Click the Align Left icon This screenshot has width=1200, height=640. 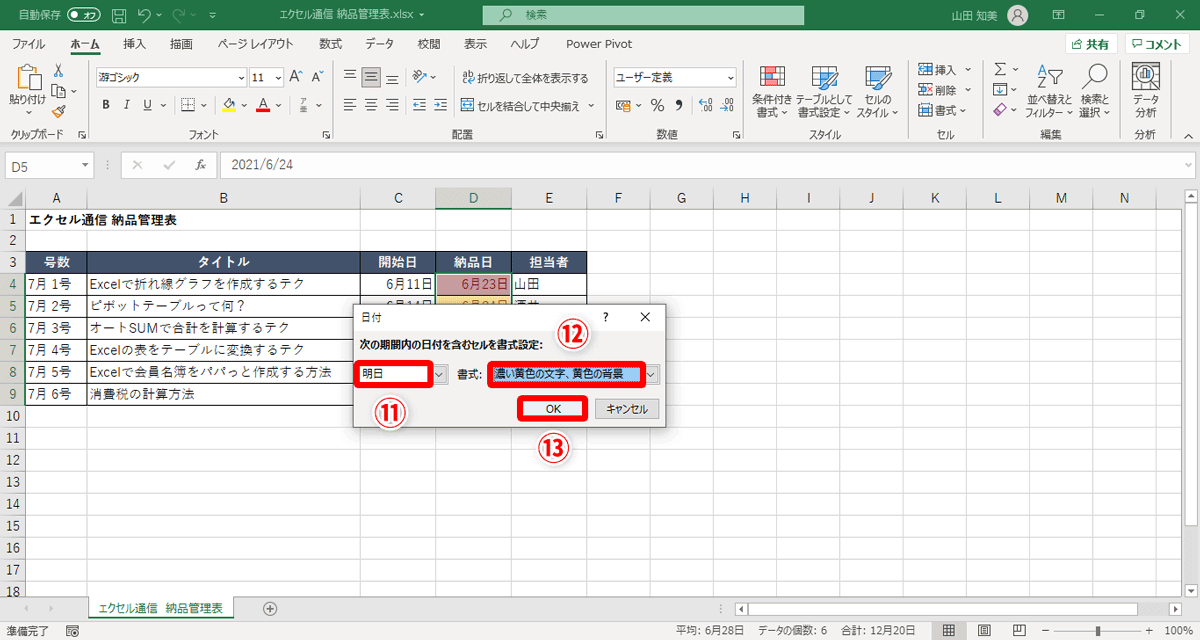pos(350,105)
